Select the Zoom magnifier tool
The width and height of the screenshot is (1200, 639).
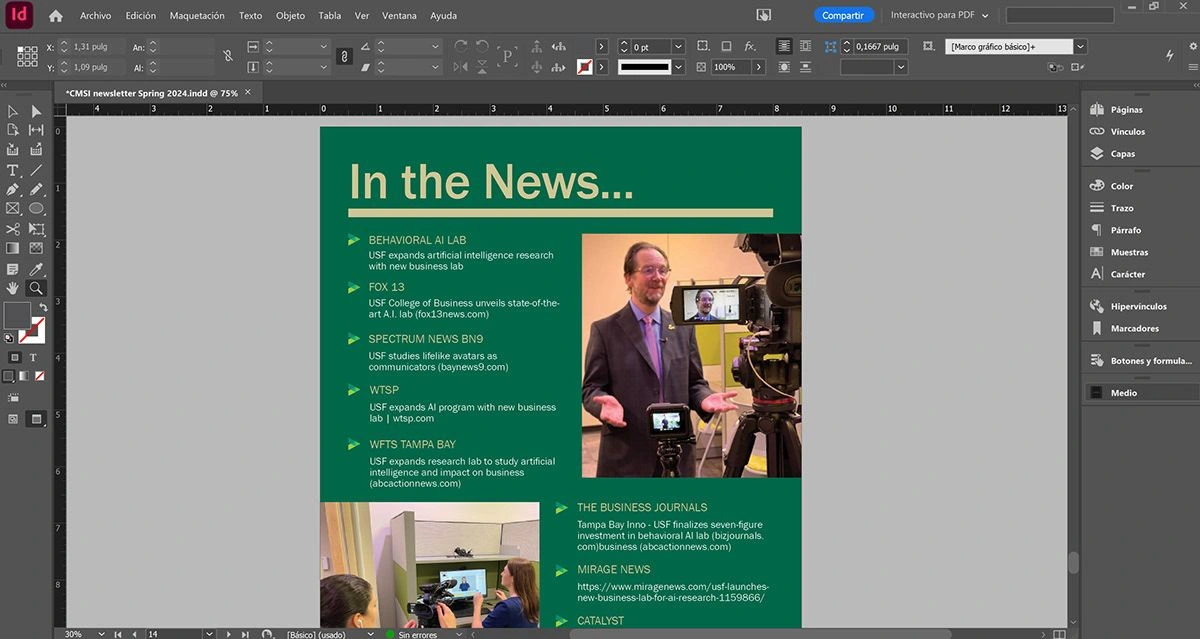(x=36, y=288)
